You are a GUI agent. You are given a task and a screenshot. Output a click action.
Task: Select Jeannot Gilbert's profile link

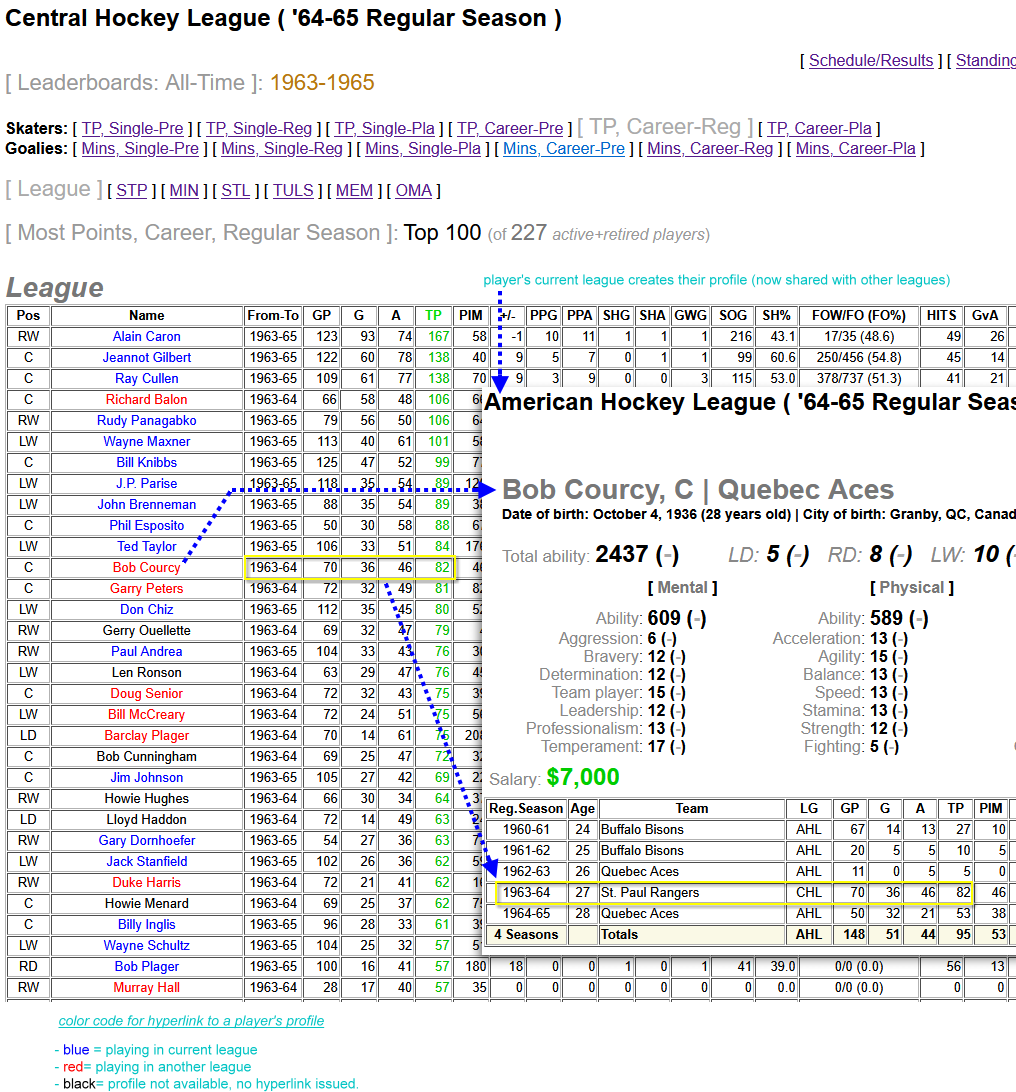(x=147, y=358)
